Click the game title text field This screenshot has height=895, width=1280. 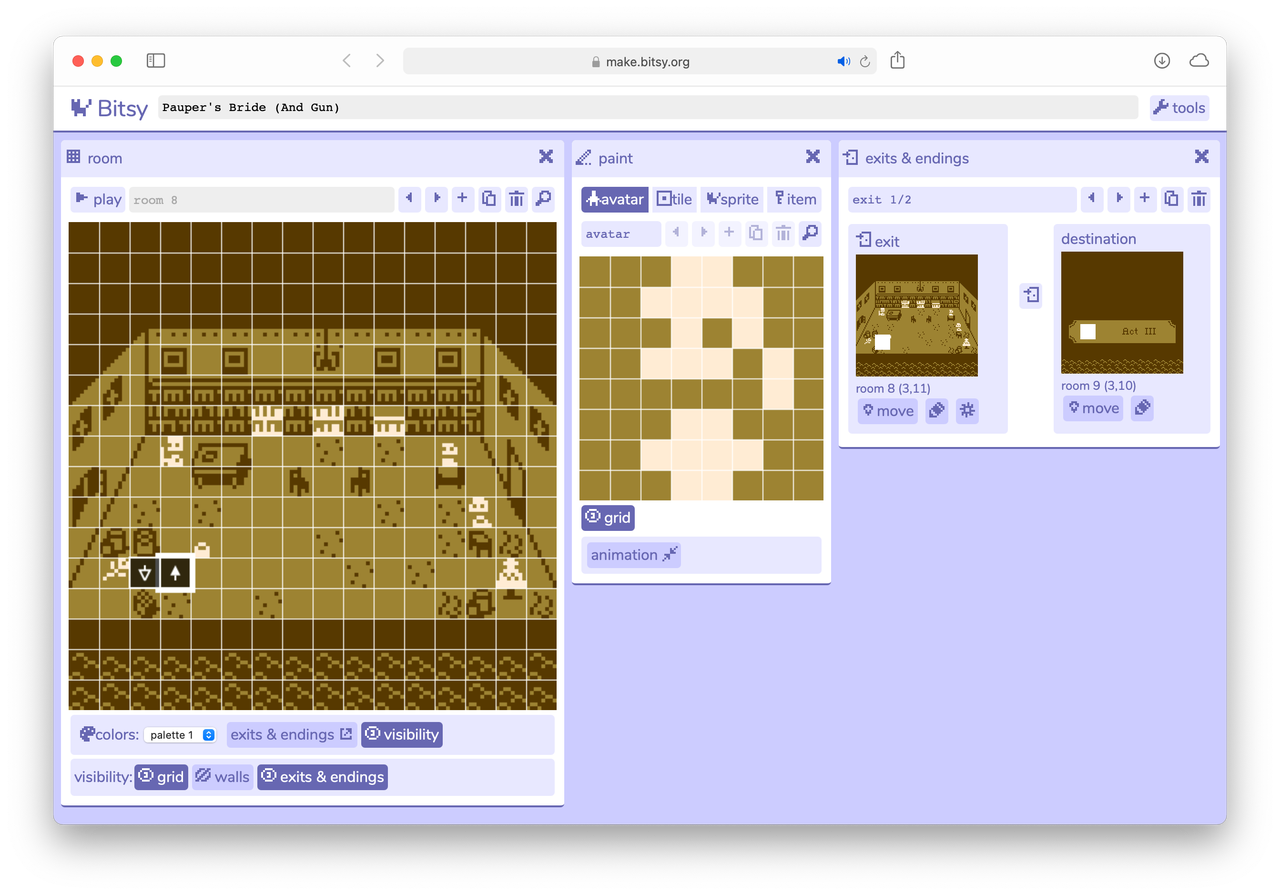click(647, 108)
